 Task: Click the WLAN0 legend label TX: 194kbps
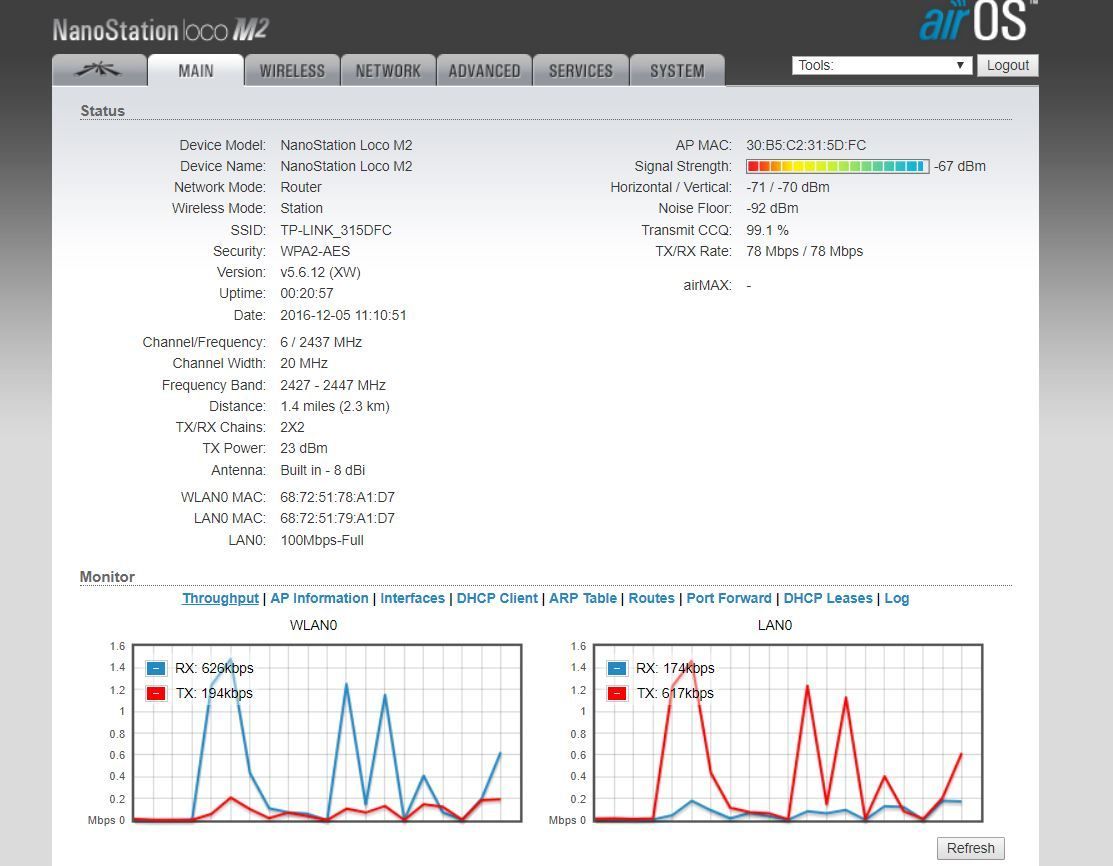coord(214,693)
